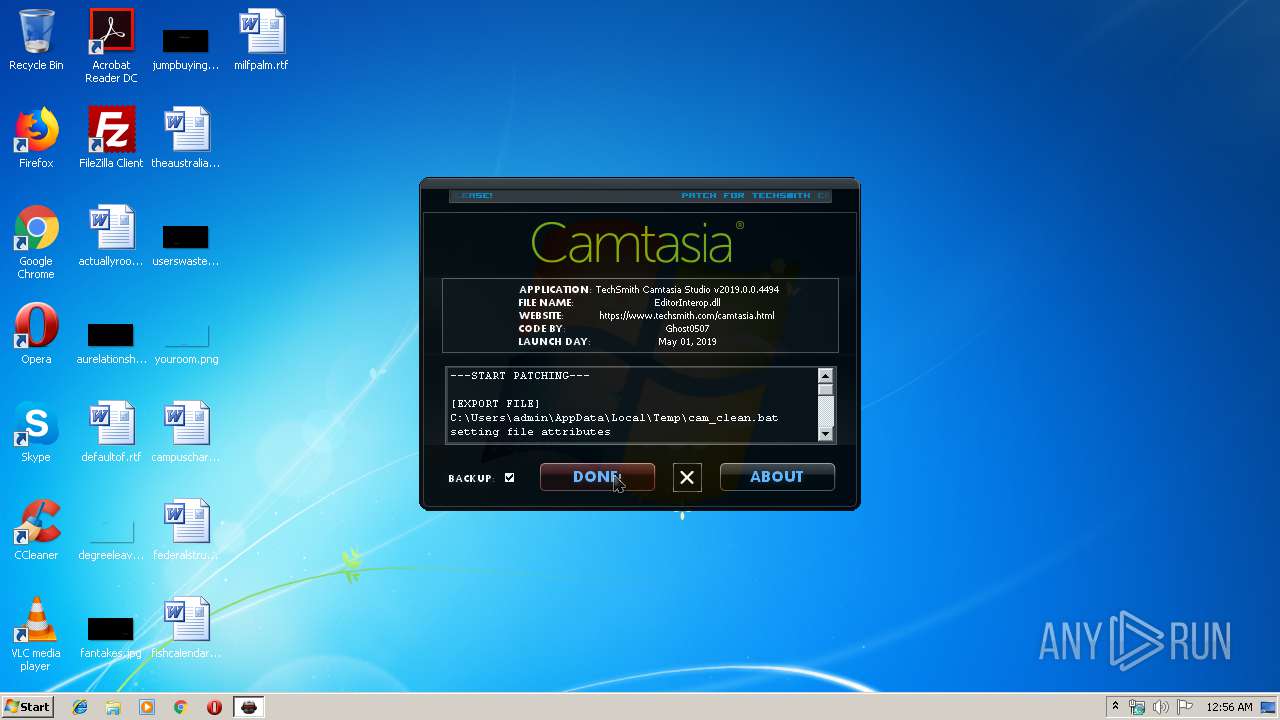Click the EditorInterop.dll file name
The width and height of the screenshot is (1280, 720).
click(x=687, y=302)
